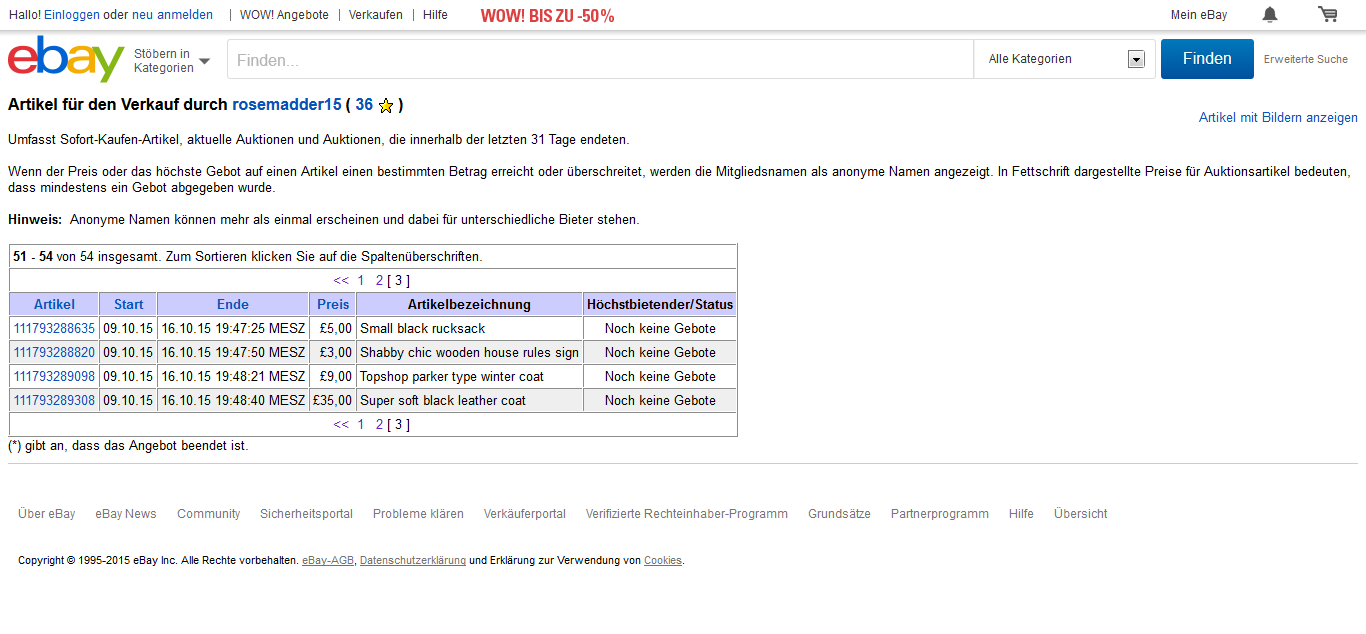Click the £5,00 price cell
The width and height of the screenshot is (1366, 634).
(x=333, y=328)
